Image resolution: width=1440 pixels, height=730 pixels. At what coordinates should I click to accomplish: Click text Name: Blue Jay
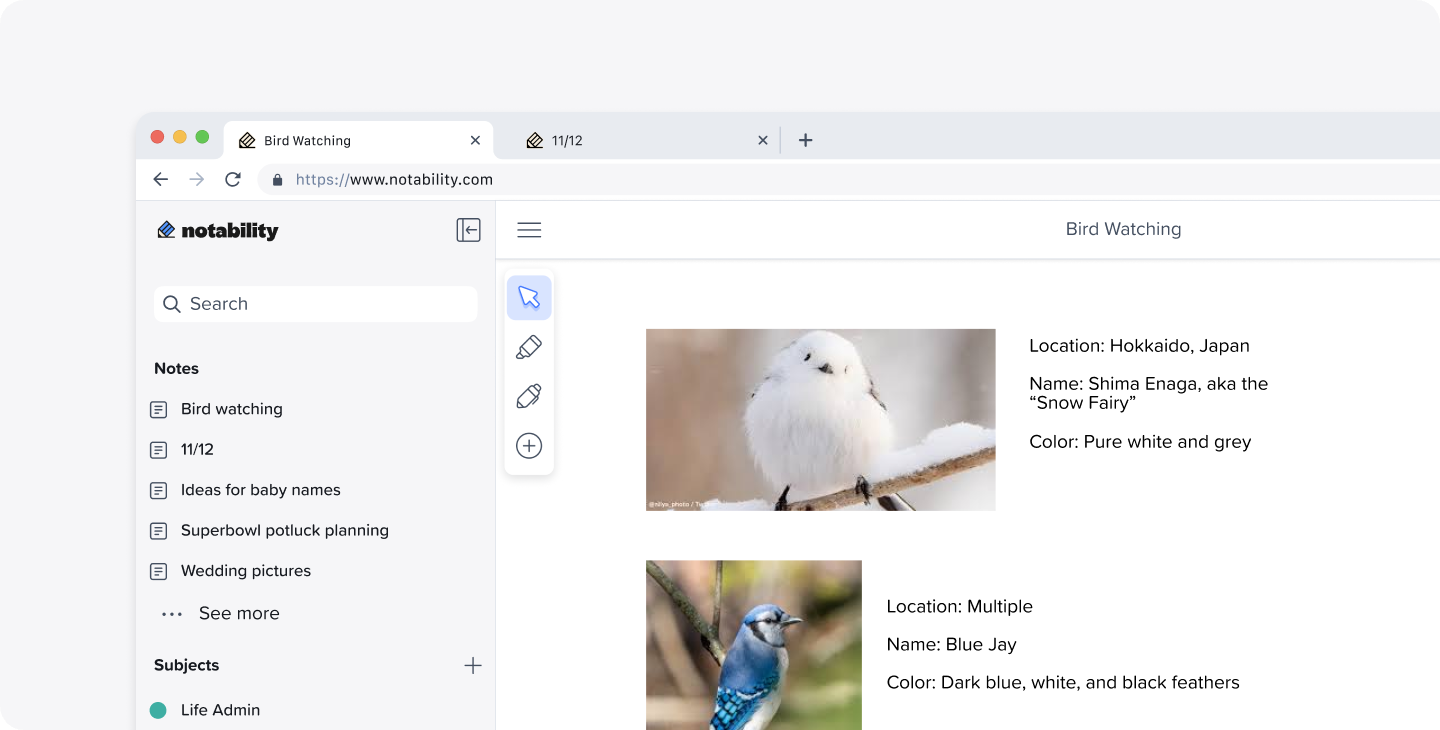pos(952,645)
